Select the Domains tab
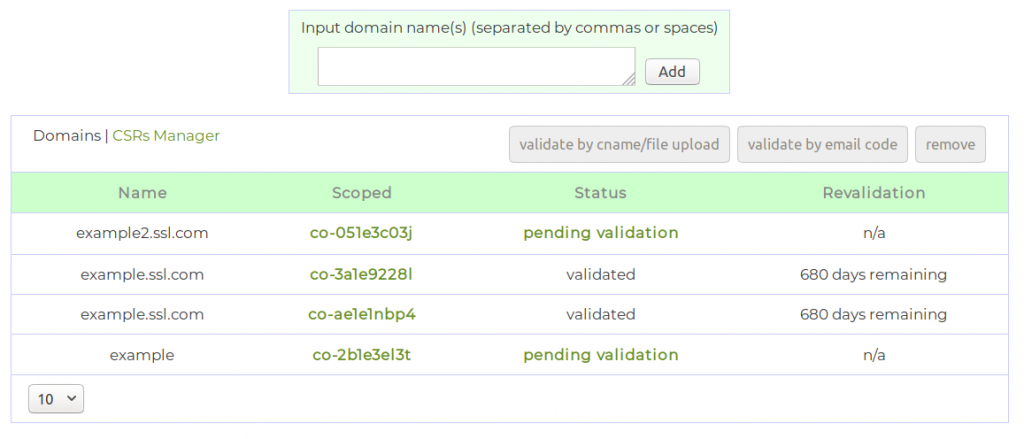Viewport: 1024px width, 439px height. click(66, 135)
